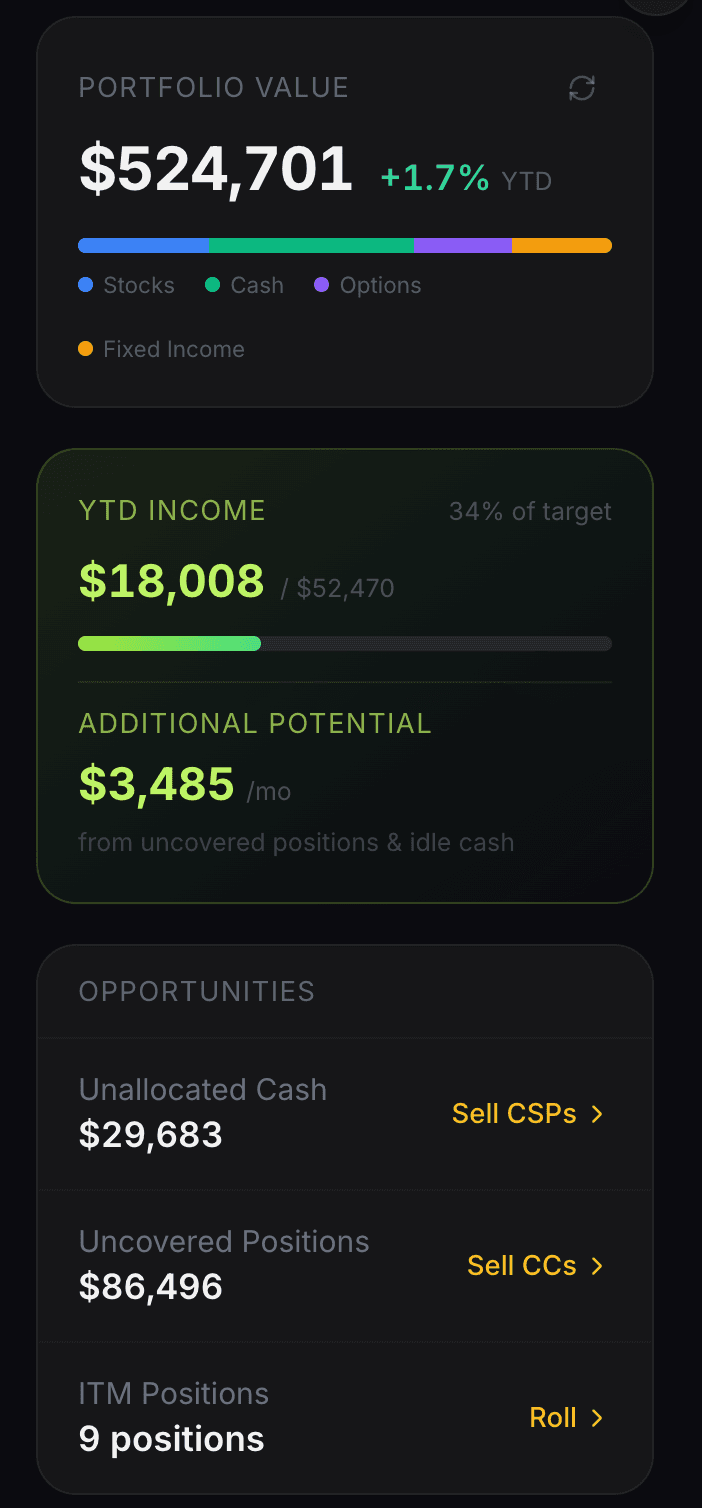
Task: Click the chevron next to Sell CSPs
Action: pyautogui.click(x=597, y=1113)
